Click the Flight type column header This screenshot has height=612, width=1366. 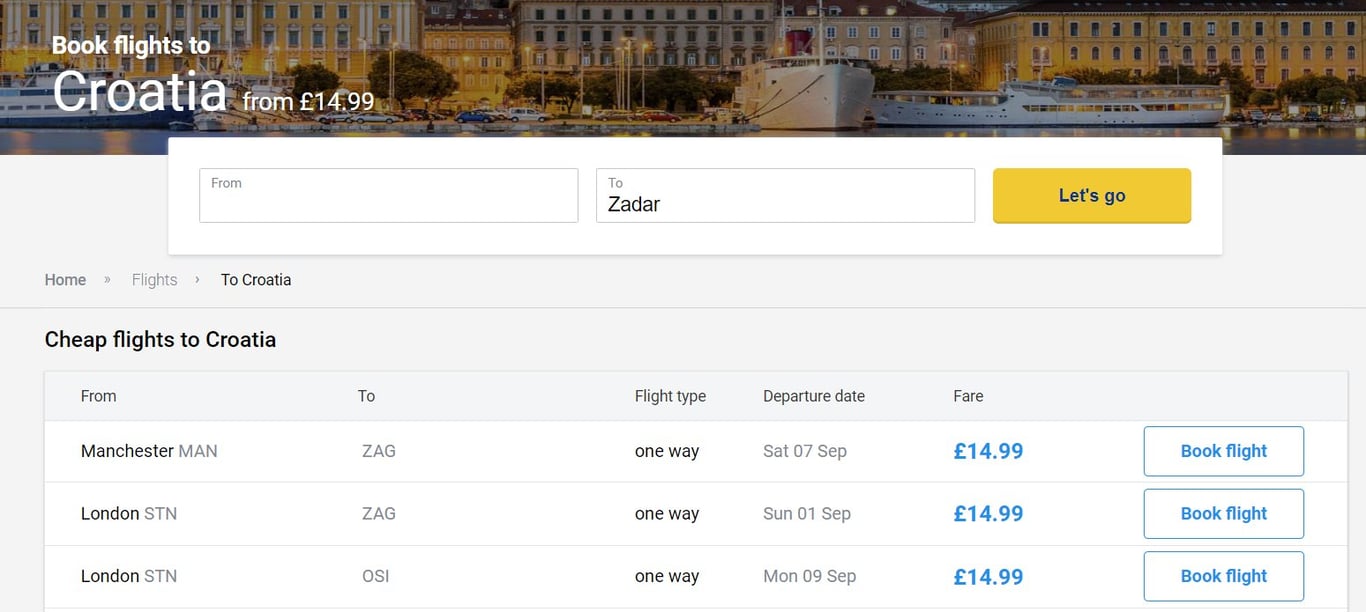670,396
